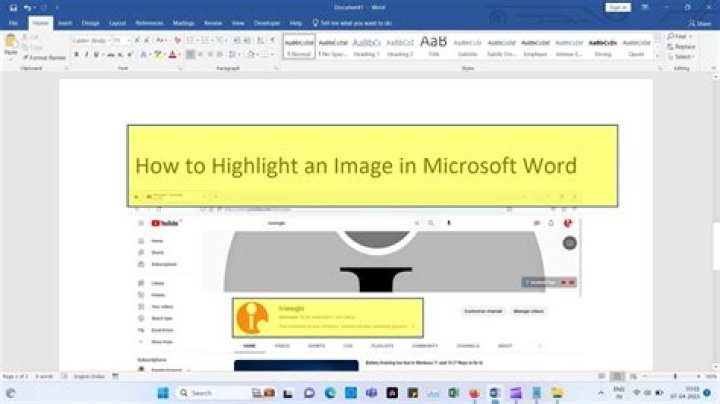Open the Change Case menu
720x404 pixels.
click(x=161, y=40)
